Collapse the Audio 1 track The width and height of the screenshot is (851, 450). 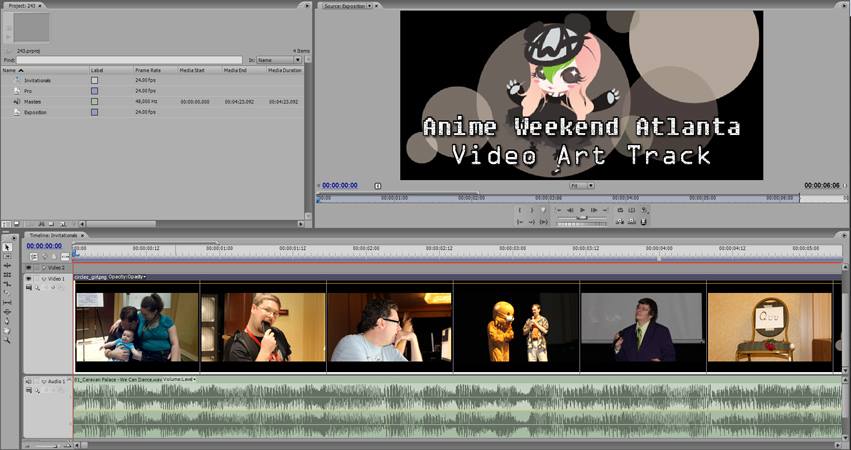(43, 381)
